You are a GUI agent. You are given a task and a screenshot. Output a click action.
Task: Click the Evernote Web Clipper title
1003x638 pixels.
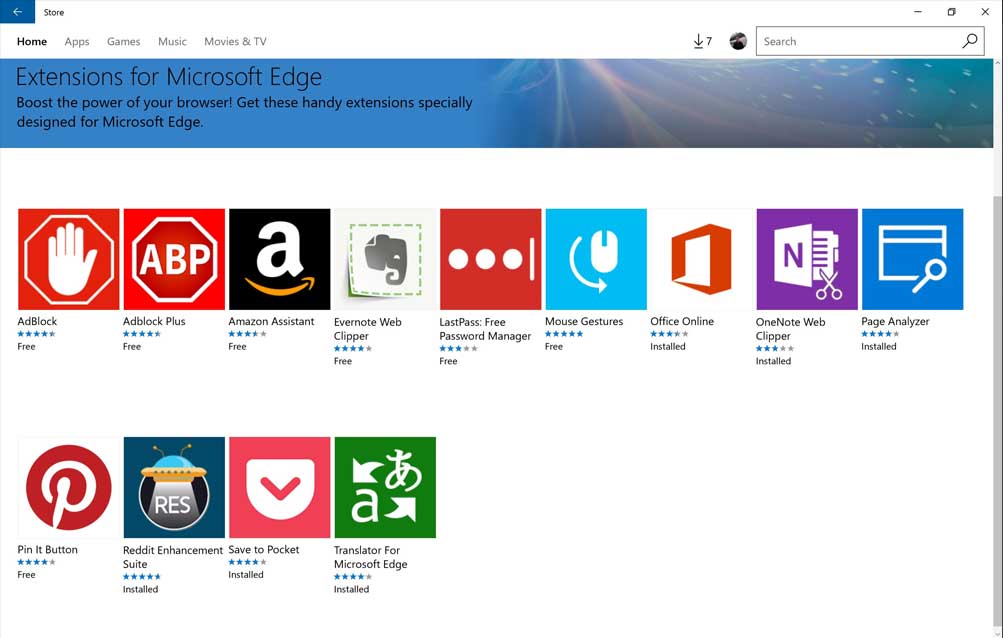coord(368,329)
